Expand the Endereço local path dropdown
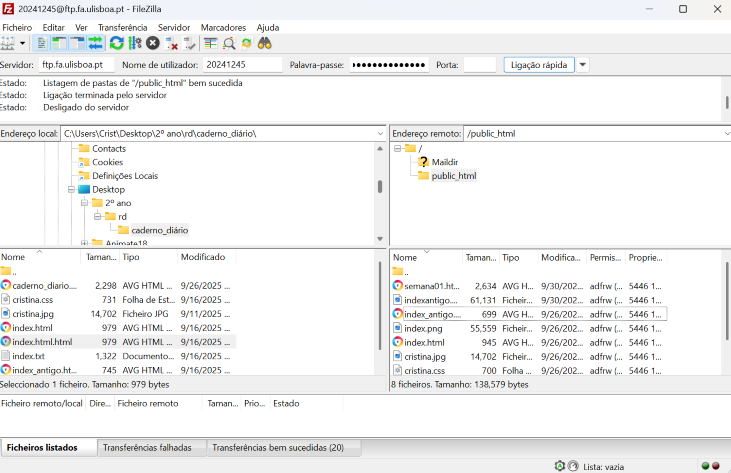Screen dimensions: 731x473 380,133
